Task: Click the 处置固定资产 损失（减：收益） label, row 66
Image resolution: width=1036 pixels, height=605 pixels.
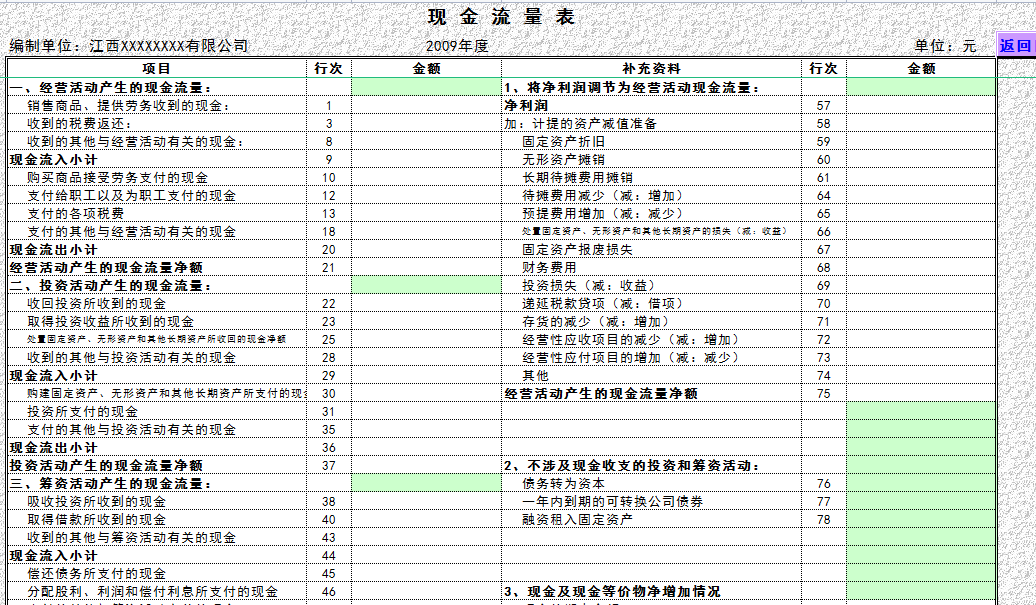Action: pos(654,231)
